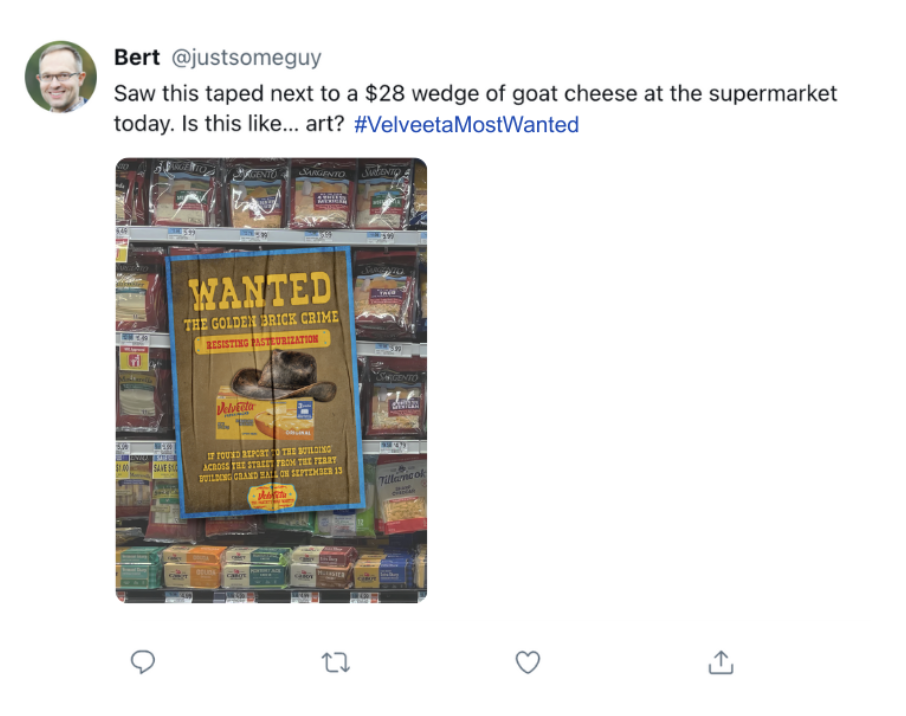Open the share upload icon
The width and height of the screenshot is (906, 716).
coord(721,662)
